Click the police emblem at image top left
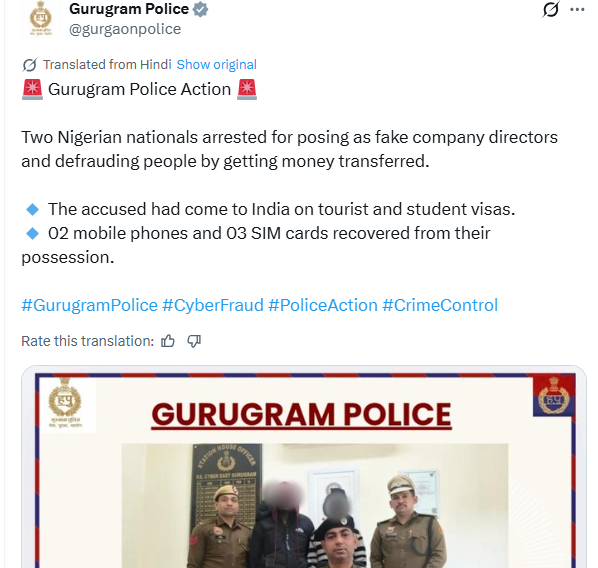Viewport: 598px width, 568px height. (65, 403)
